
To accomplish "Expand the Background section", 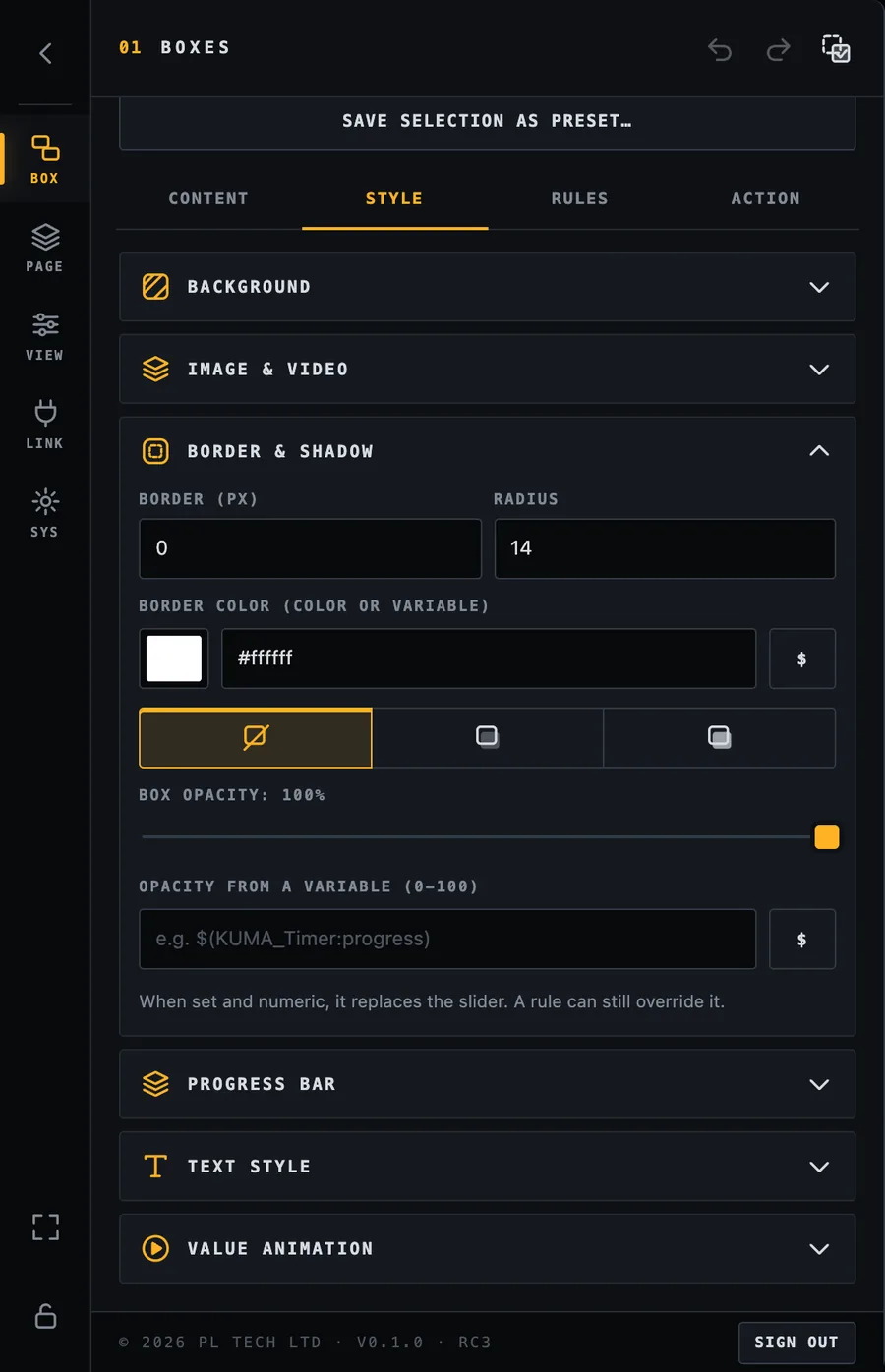I will 488,287.
